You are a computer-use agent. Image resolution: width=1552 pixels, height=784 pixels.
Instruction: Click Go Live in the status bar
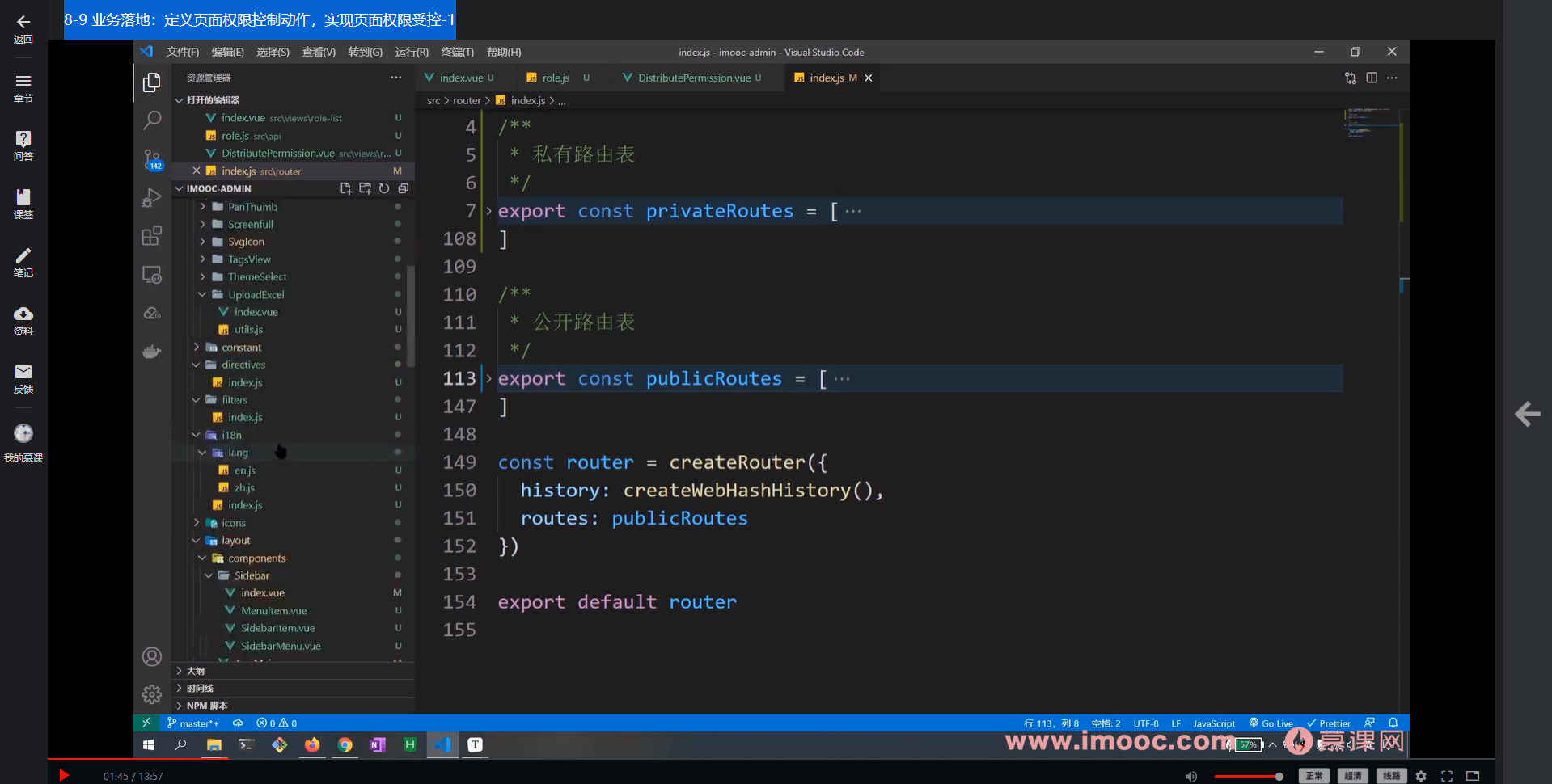[1271, 723]
